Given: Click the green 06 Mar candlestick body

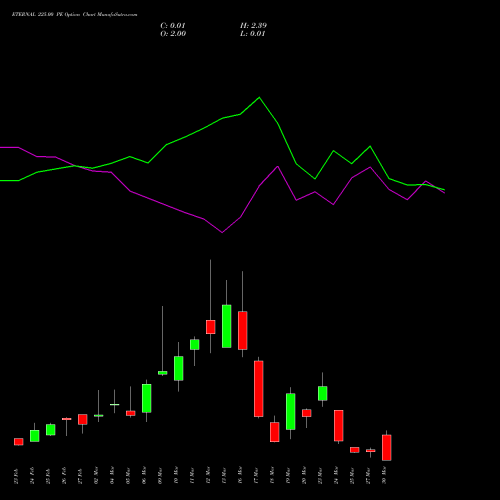Looking at the screenshot, I should point(147,398).
